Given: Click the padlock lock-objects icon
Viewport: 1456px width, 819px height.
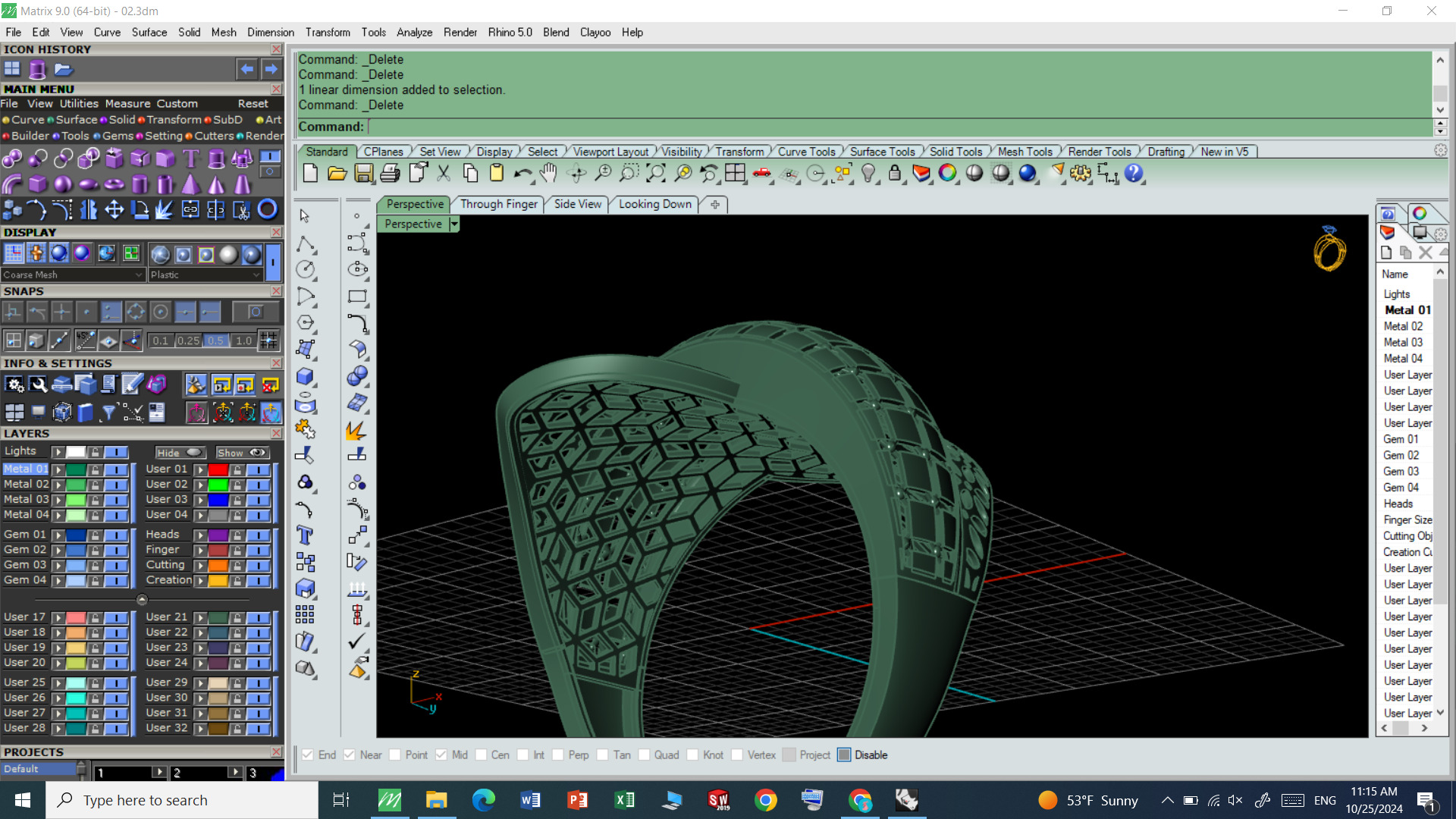Looking at the screenshot, I should click(x=895, y=174).
